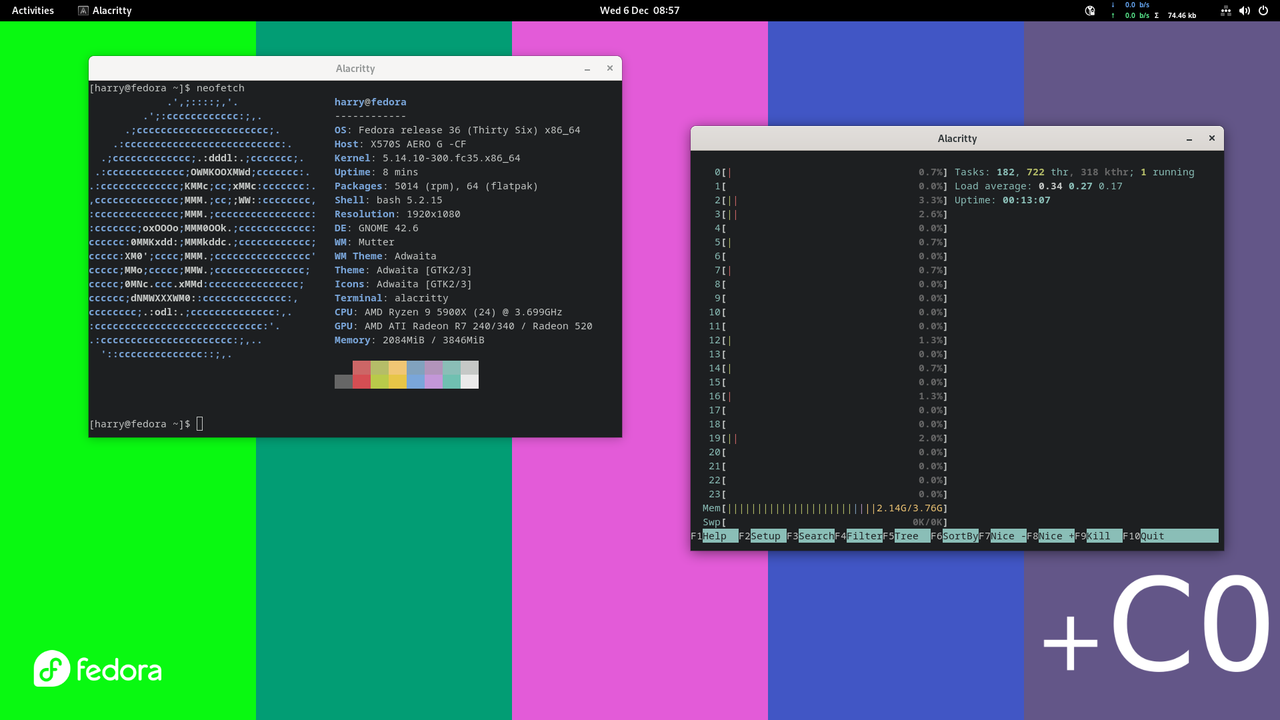Click the 'Uptime: 8 mins' line

pyautogui.click(x=376, y=172)
